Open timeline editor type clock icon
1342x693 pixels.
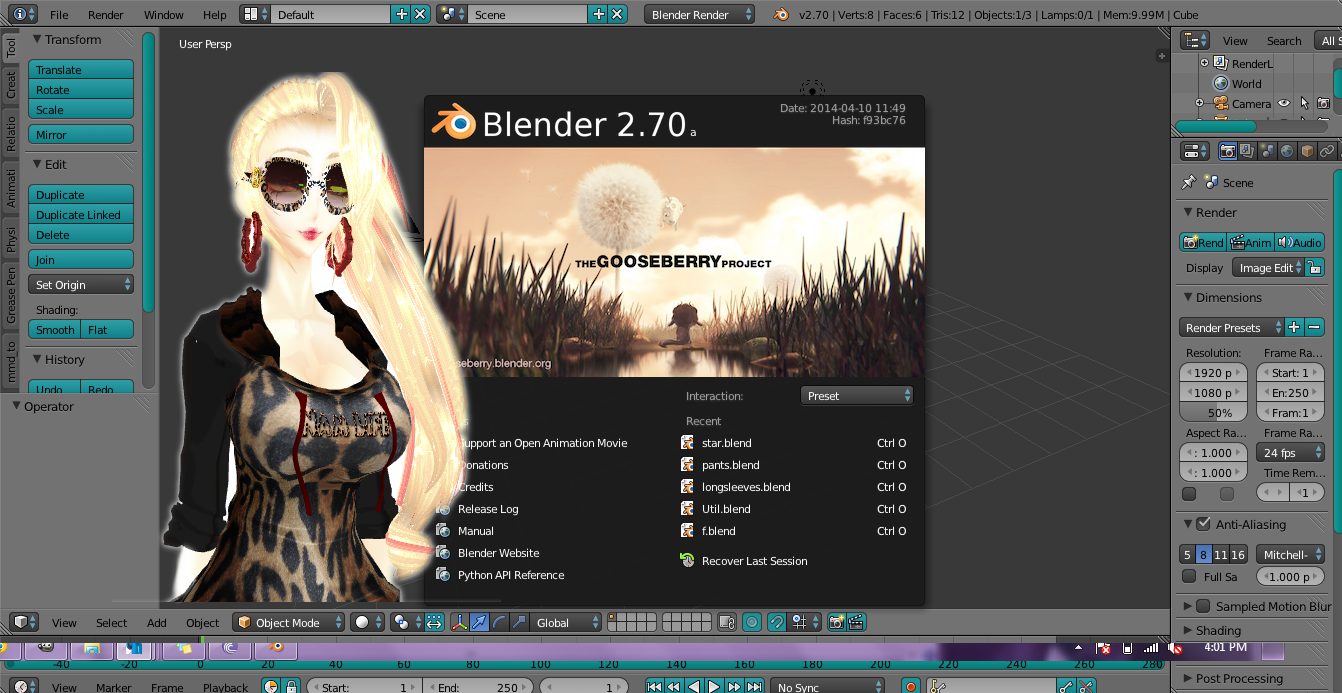(24, 686)
